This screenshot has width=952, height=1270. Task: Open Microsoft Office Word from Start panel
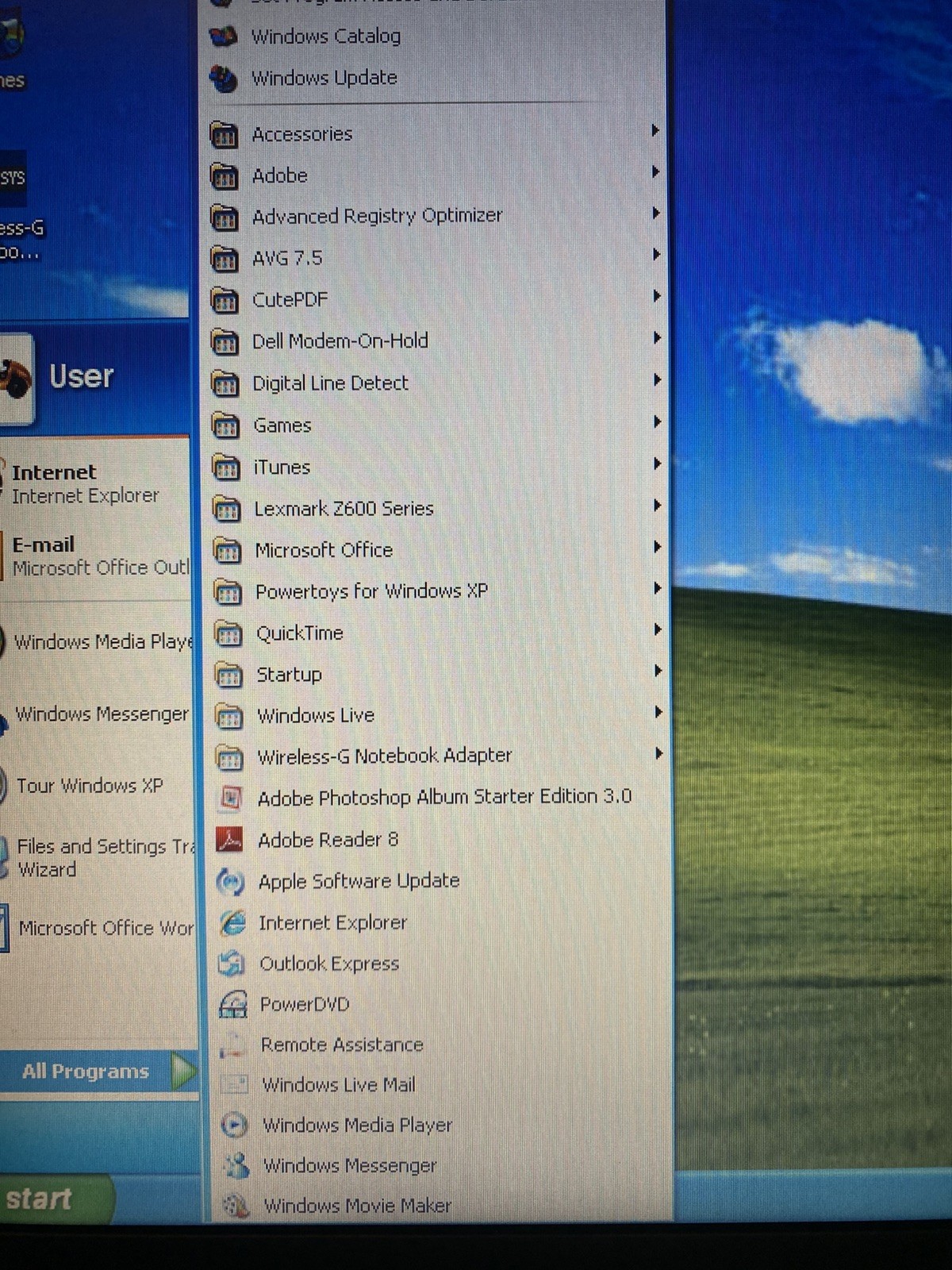pos(98,928)
